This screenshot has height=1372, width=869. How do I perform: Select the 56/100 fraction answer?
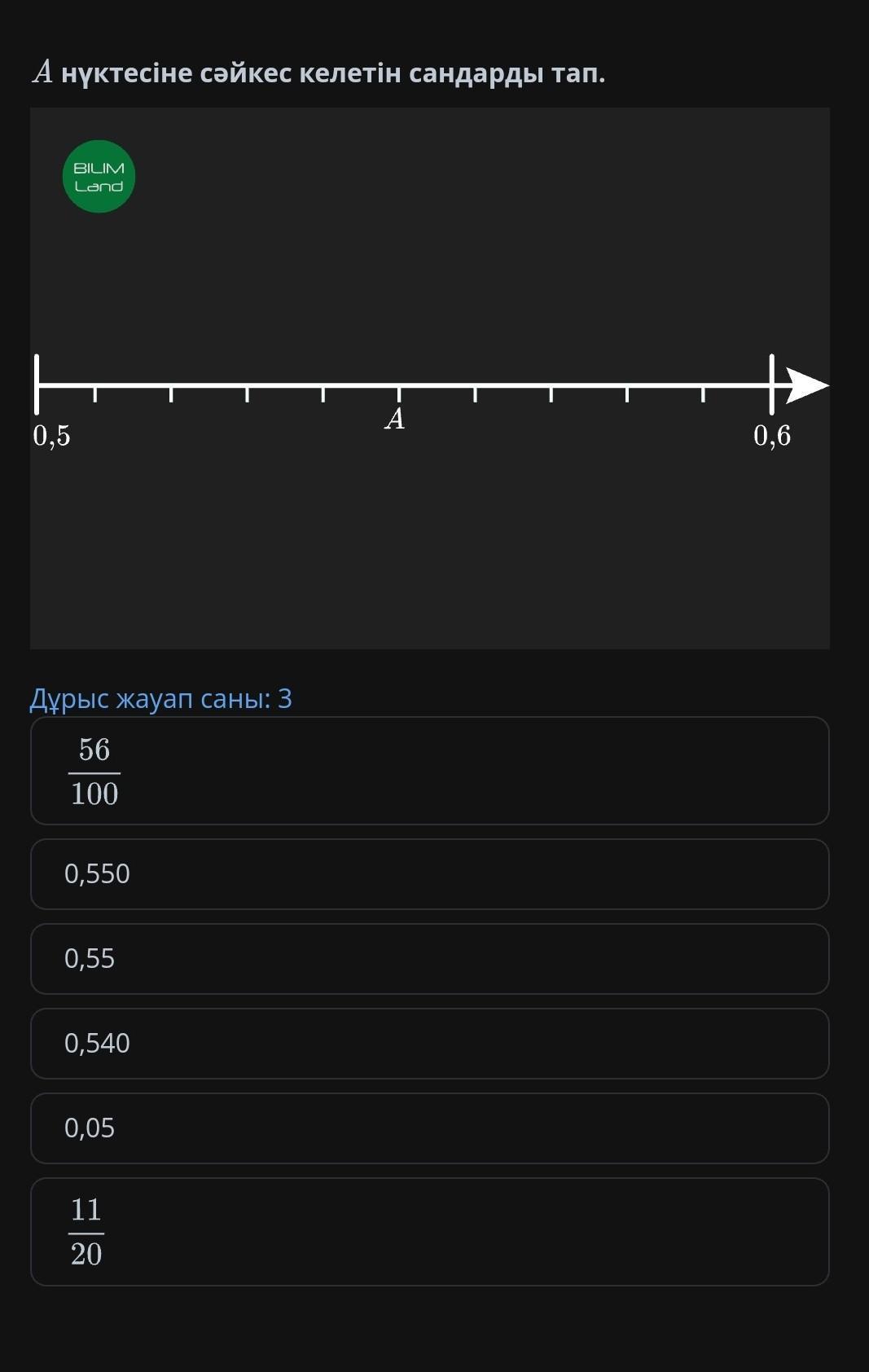click(x=429, y=771)
